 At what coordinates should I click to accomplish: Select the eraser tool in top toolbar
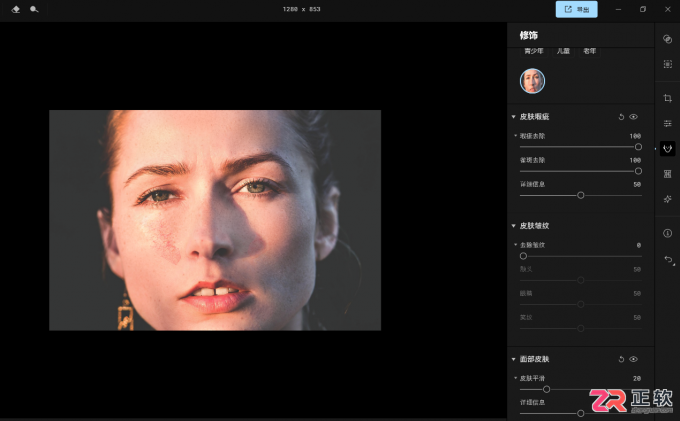(16, 9)
